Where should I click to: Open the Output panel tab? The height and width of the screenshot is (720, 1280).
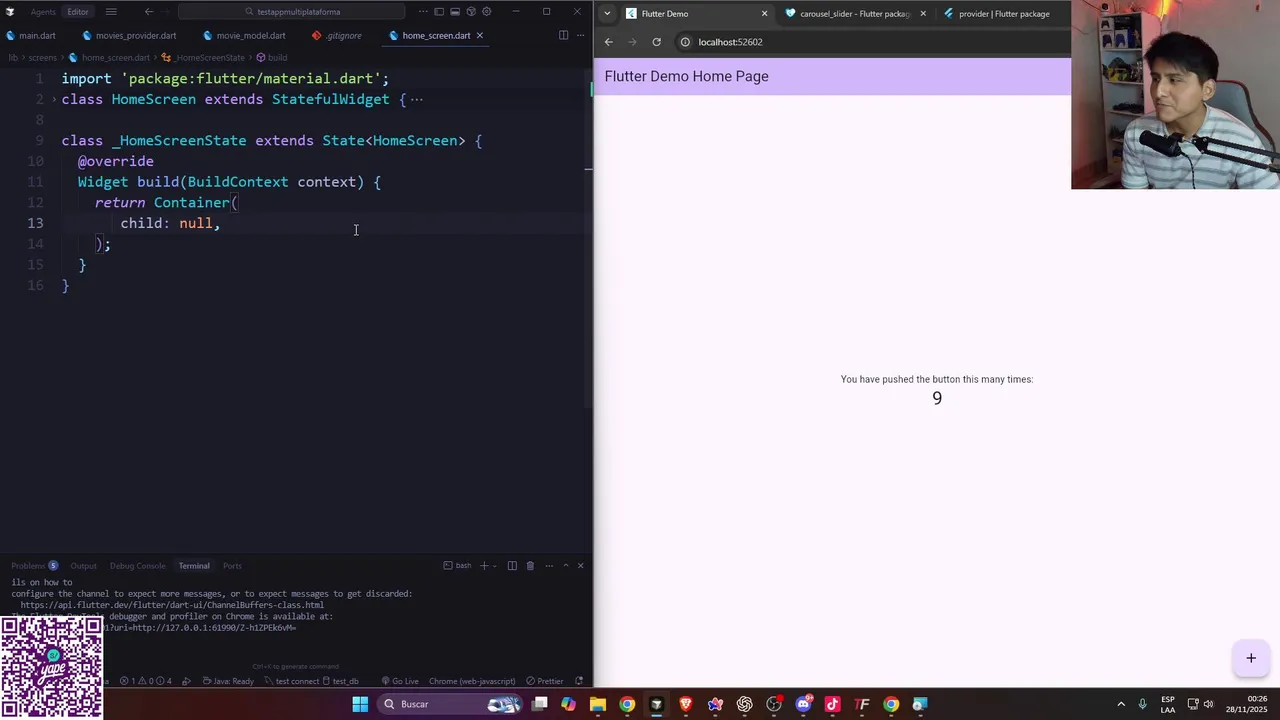click(x=83, y=566)
